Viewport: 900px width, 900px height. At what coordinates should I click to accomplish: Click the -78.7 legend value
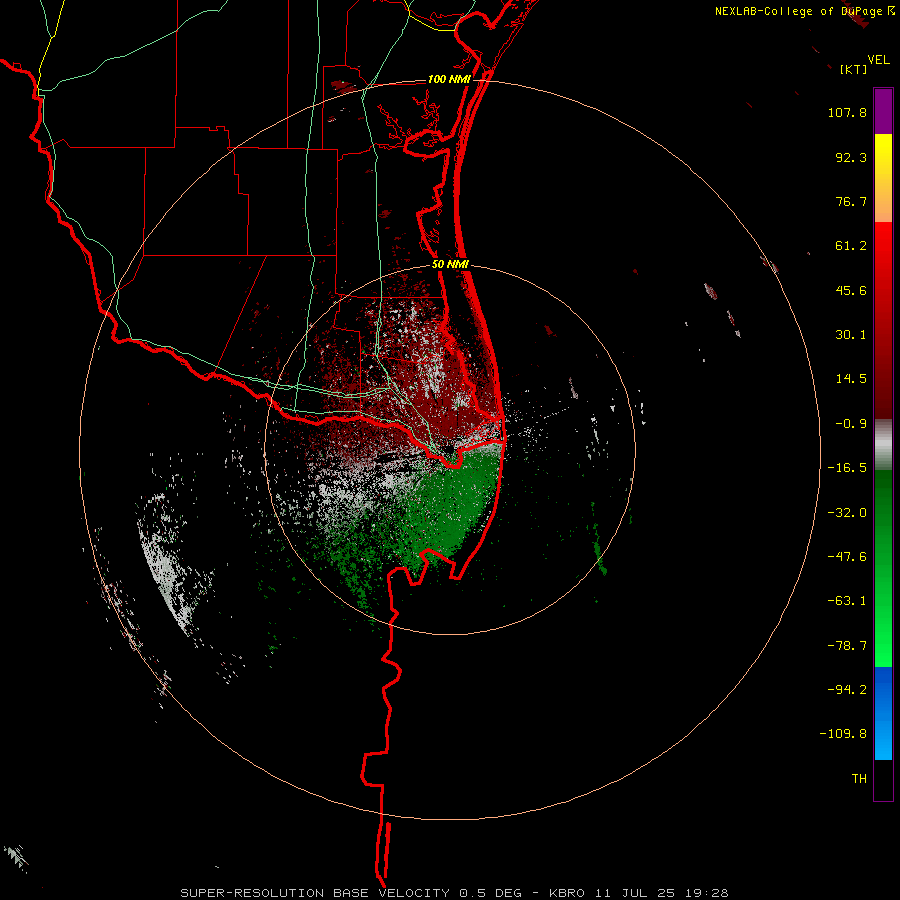tap(847, 646)
